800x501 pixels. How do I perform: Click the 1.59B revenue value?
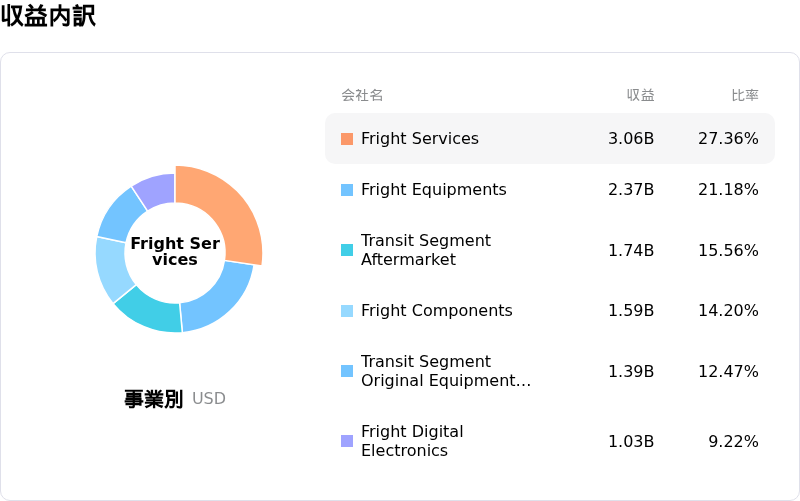pyautogui.click(x=631, y=310)
